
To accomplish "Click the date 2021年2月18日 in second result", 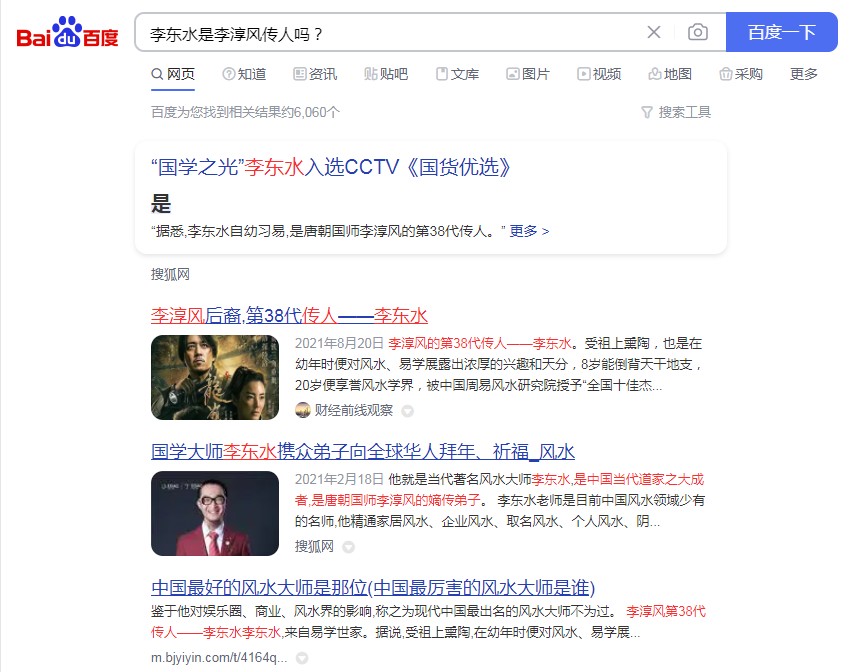I will (339, 479).
